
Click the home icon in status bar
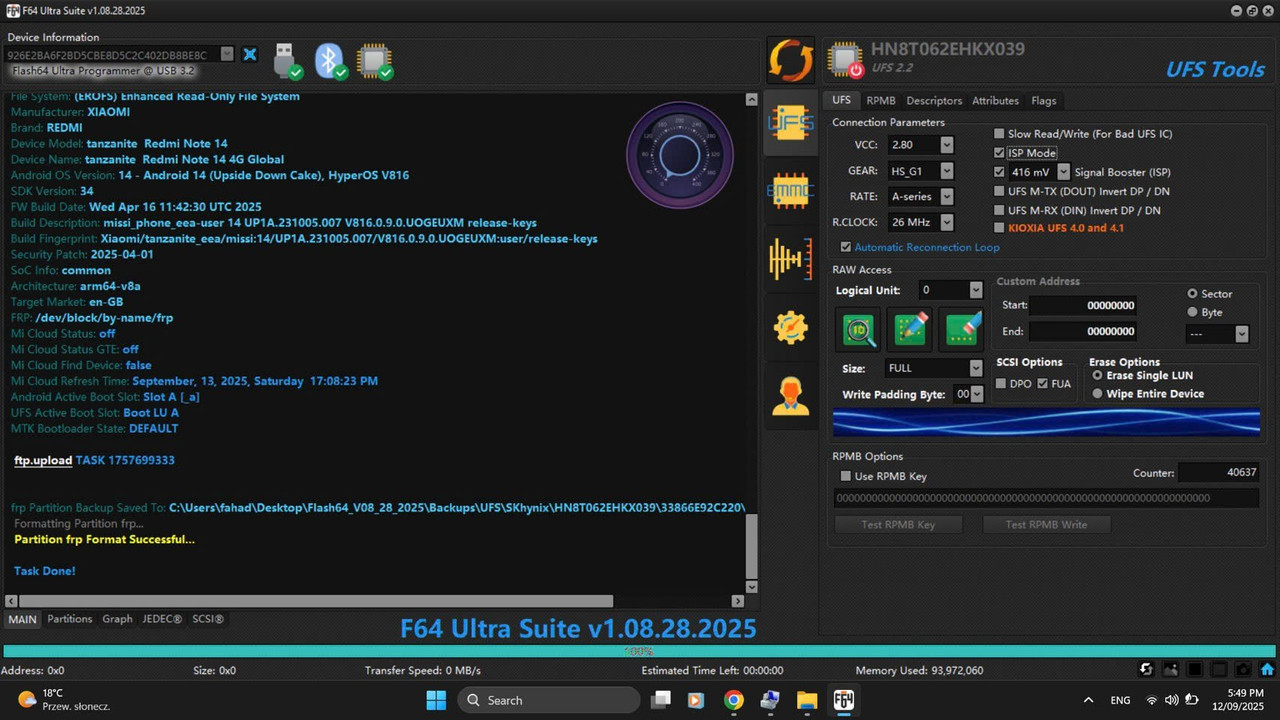click(1267, 670)
